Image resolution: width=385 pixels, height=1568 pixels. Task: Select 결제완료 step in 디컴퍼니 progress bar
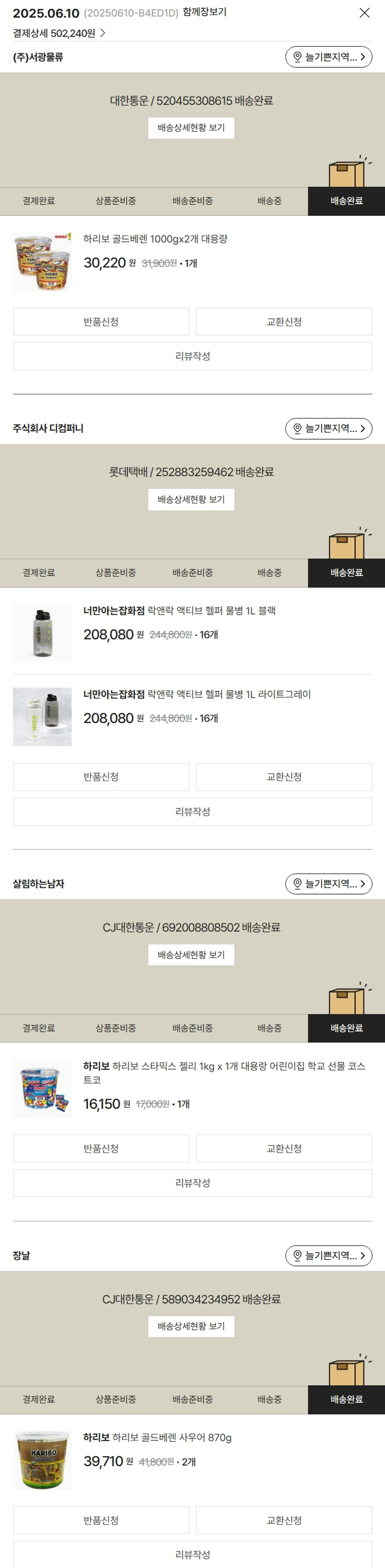pyautogui.click(x=38, y=573)
